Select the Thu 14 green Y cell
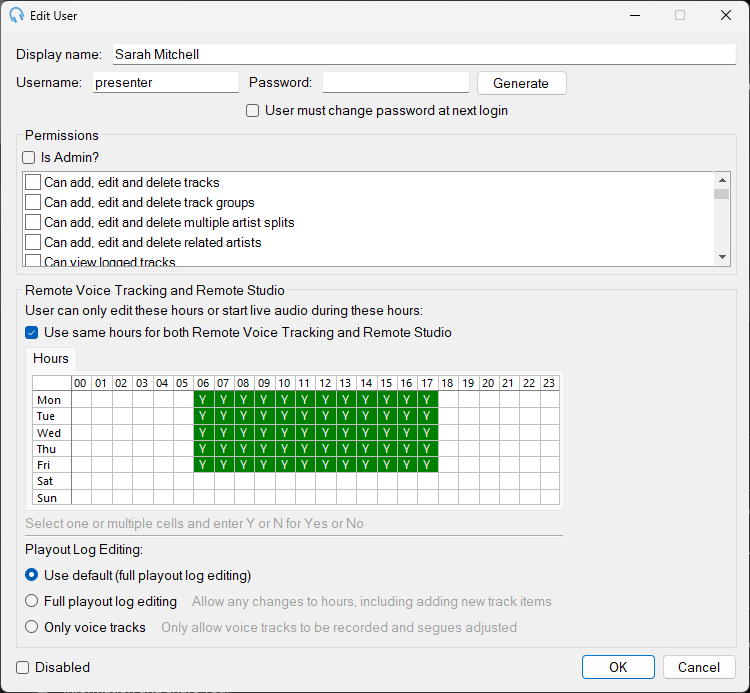Image resolution: width=750 pixels, height=693 pixels. pyautogui.click(x=366, y=449)
